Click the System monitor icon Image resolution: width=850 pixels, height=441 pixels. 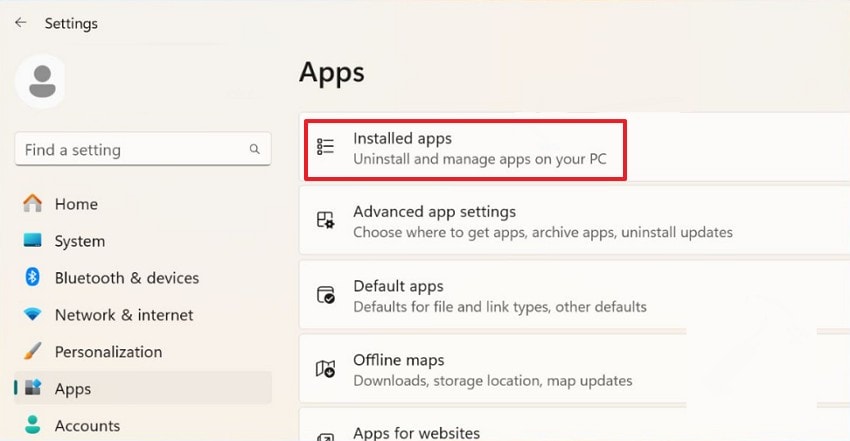pyautogui.click(x=33, y=241)
